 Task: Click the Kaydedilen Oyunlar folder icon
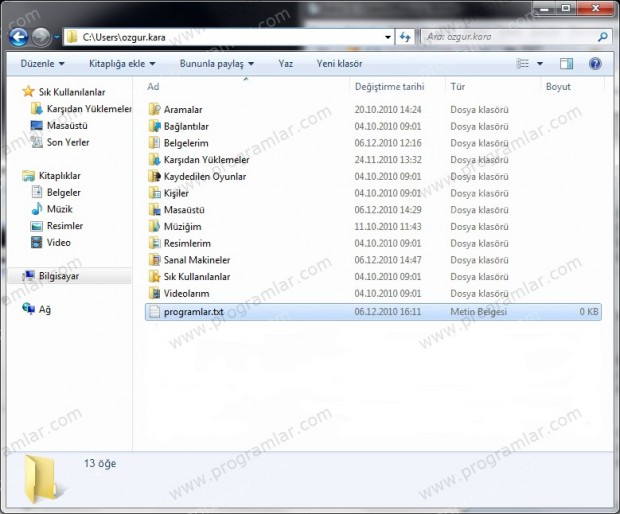[x=154, y=176]
